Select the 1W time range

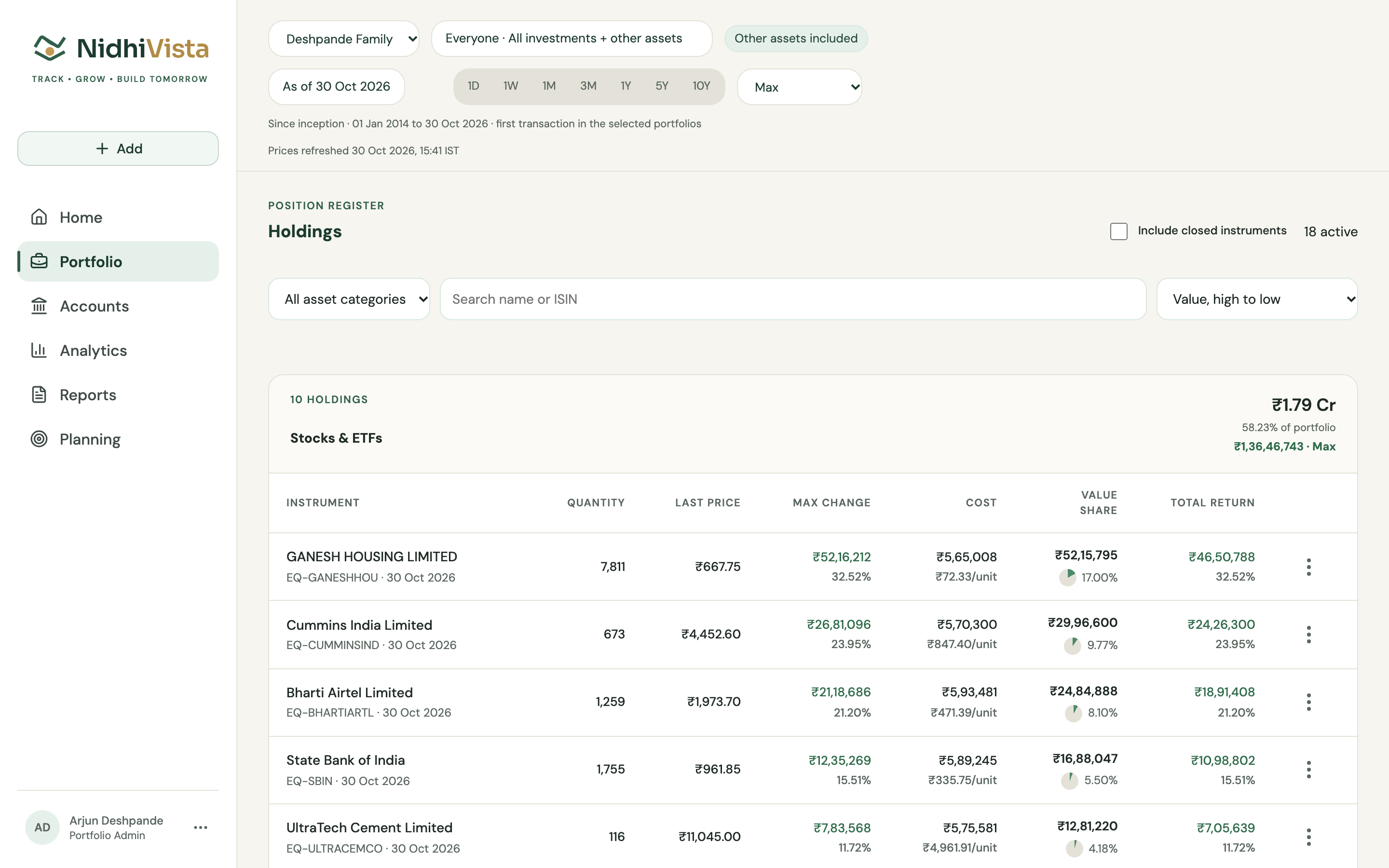coord(511,86)
